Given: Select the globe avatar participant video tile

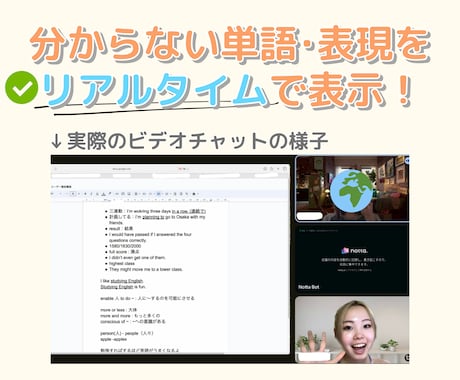Looking at the screenshot, I should [x=352, y=188].
